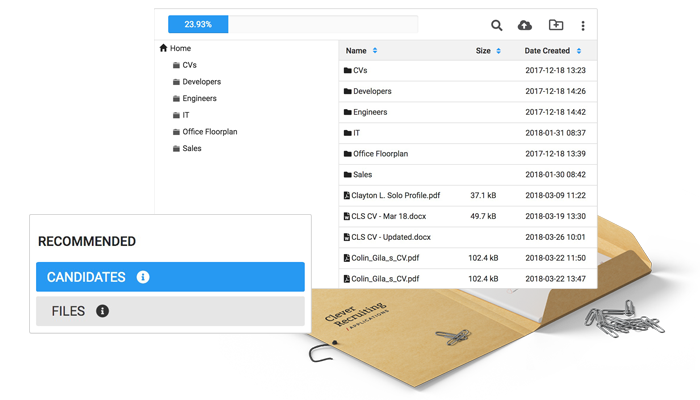The width and height of the screenshot is (700, 400).
Task: Click the RECOMMENDED heading
Action: (x=87, y=242)
